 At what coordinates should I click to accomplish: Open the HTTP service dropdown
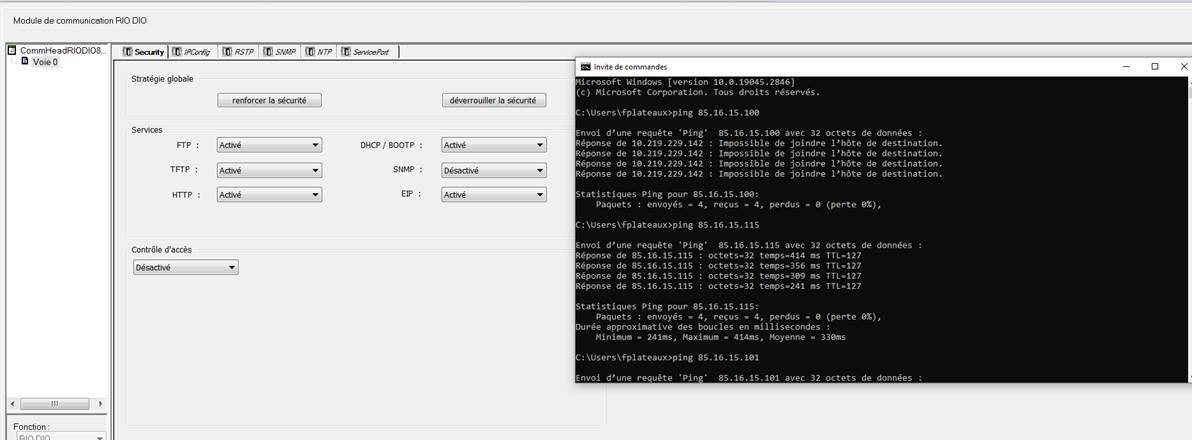[x=269, y=195]
